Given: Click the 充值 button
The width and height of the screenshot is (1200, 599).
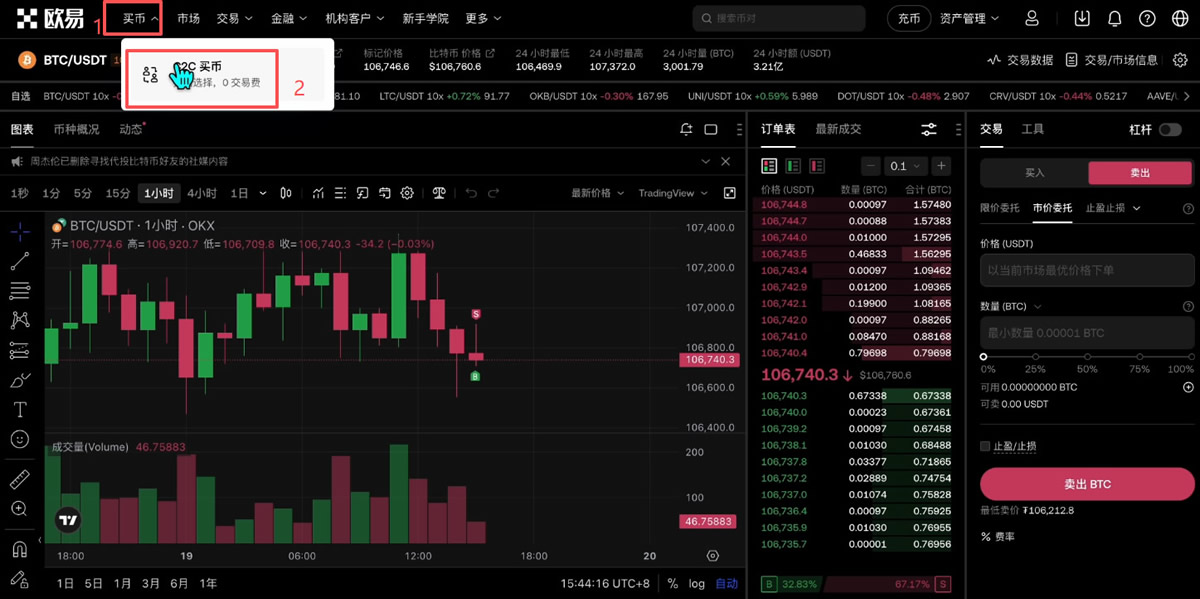Looking at the screenshot, I should (908, 17).
